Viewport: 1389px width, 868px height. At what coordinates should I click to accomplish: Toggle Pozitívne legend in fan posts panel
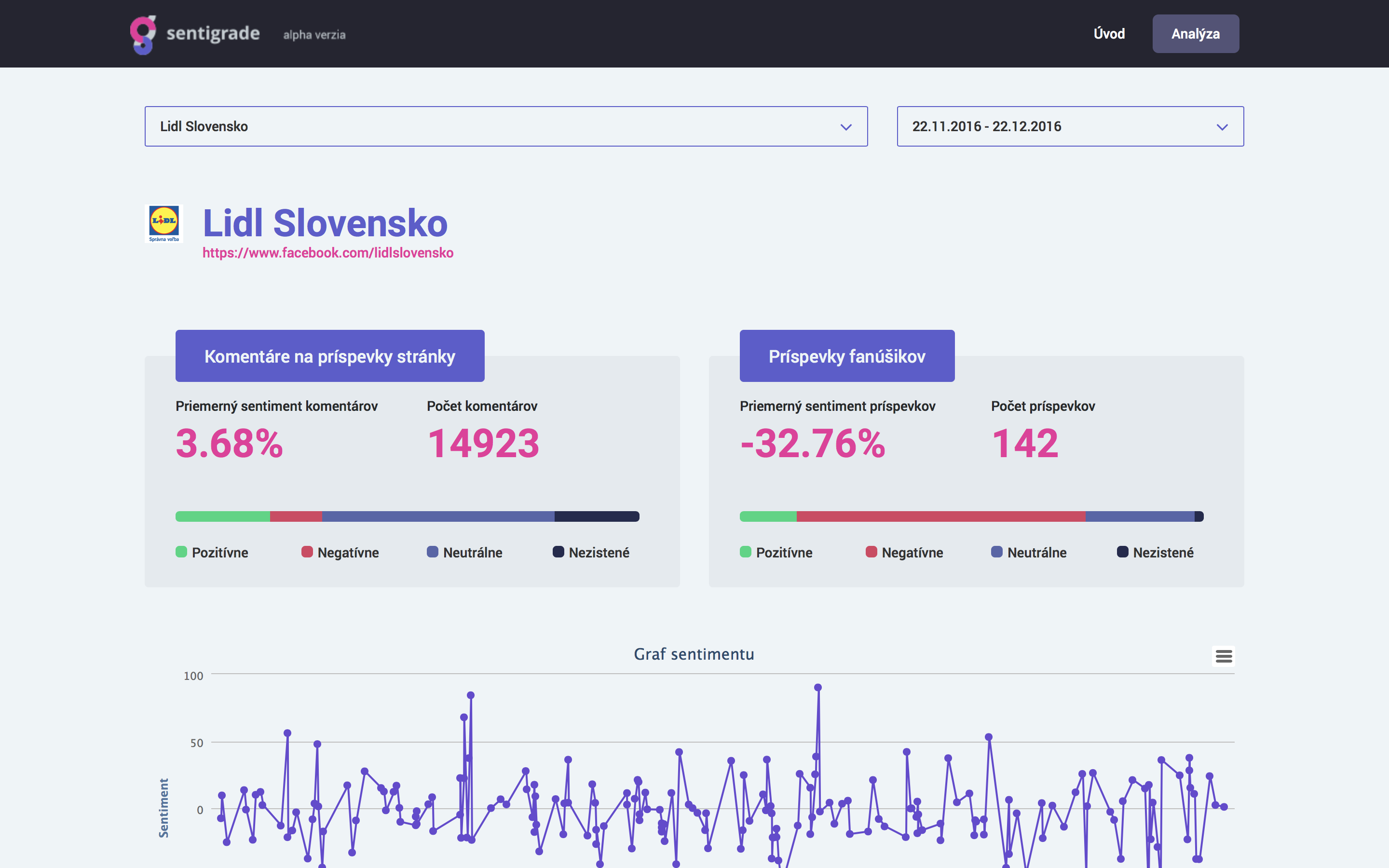point(776,552)
